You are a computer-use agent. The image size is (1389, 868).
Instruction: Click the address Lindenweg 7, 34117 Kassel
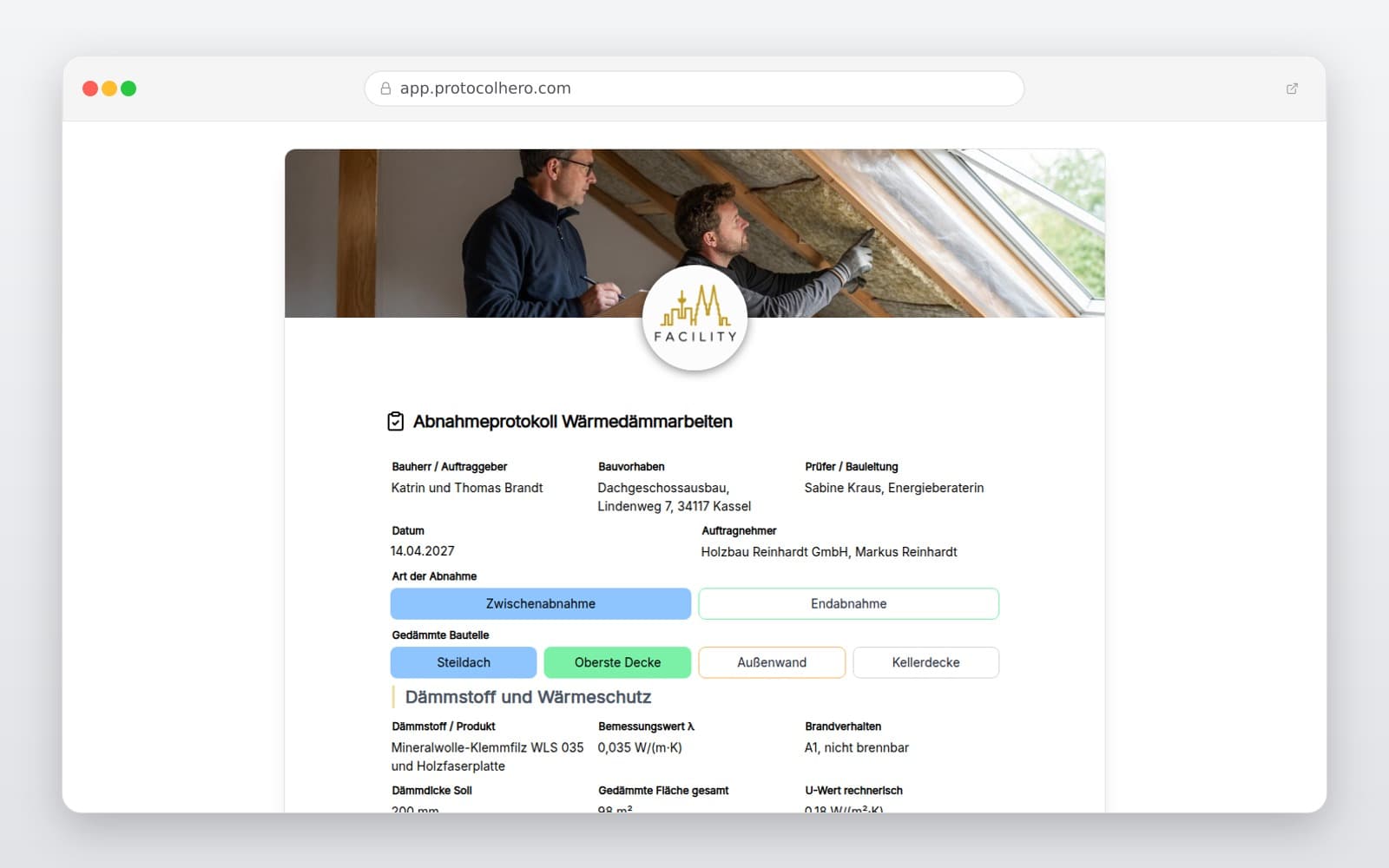(x=674, y=506)
